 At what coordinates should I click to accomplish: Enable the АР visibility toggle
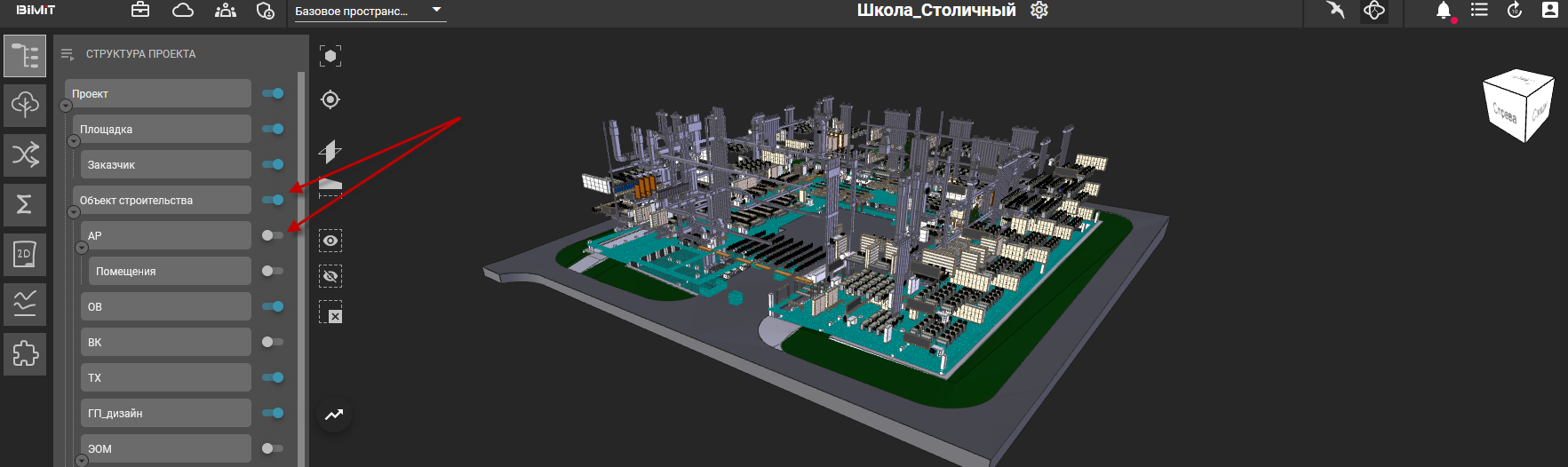coord(273,235)
